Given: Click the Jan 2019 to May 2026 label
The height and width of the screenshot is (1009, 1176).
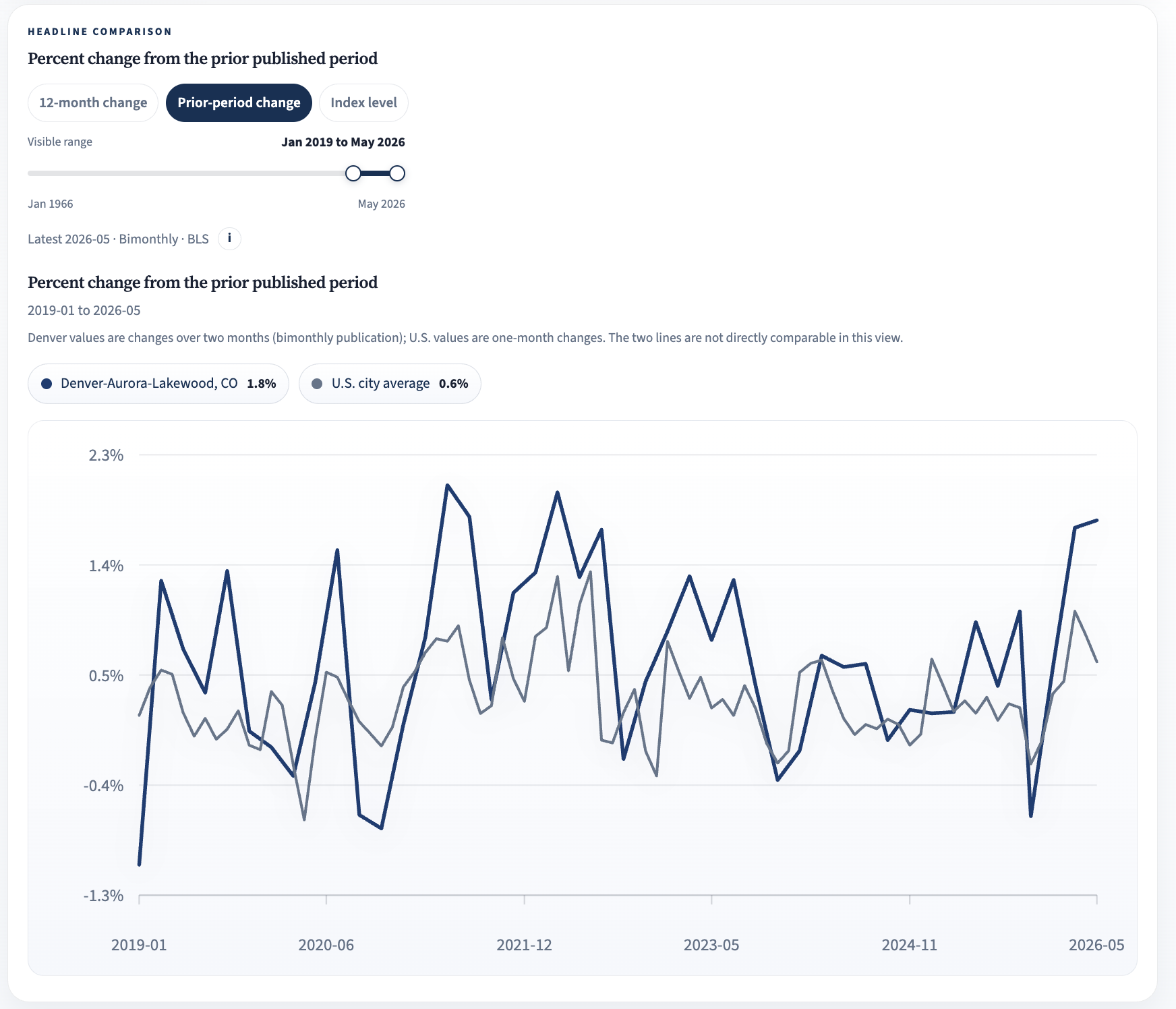Looking at the screenshot, I should pos(343,142).
